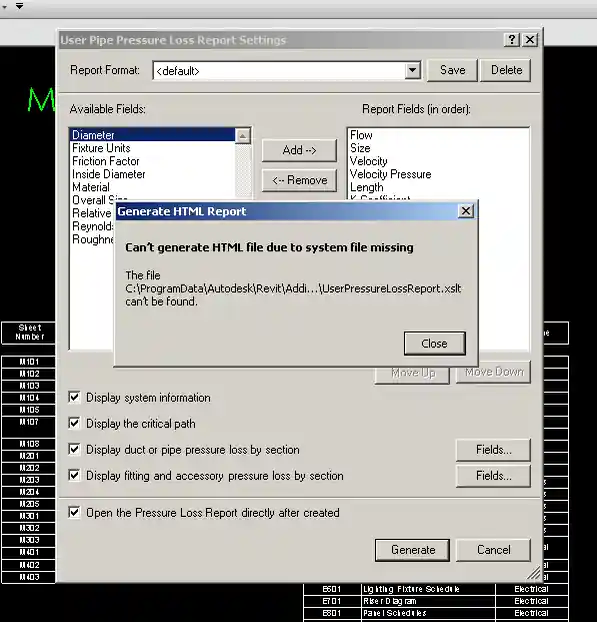This screenshot has height=622, width=597.
Task: Click Riser Diagram row text
Action: [x=390, y=601]
